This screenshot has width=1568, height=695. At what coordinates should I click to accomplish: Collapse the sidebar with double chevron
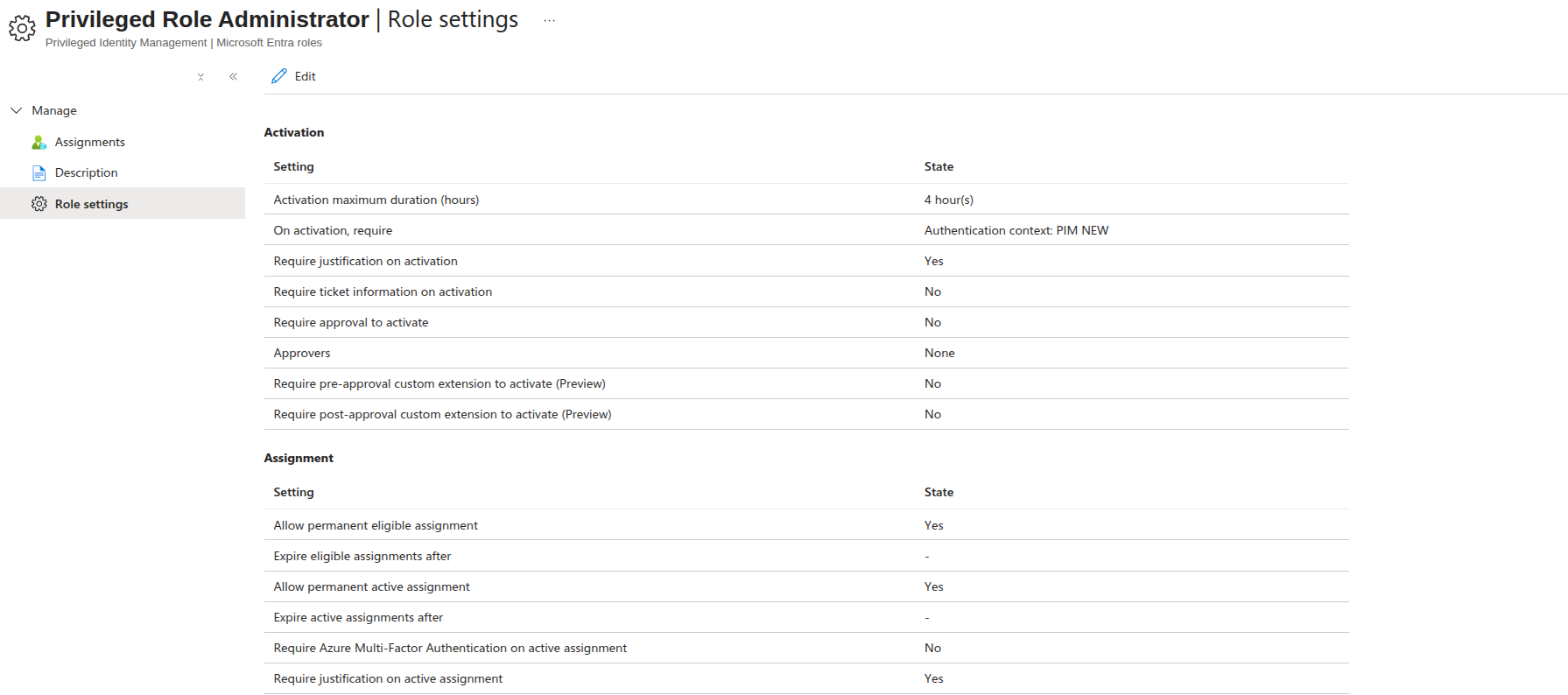(234, 77)
